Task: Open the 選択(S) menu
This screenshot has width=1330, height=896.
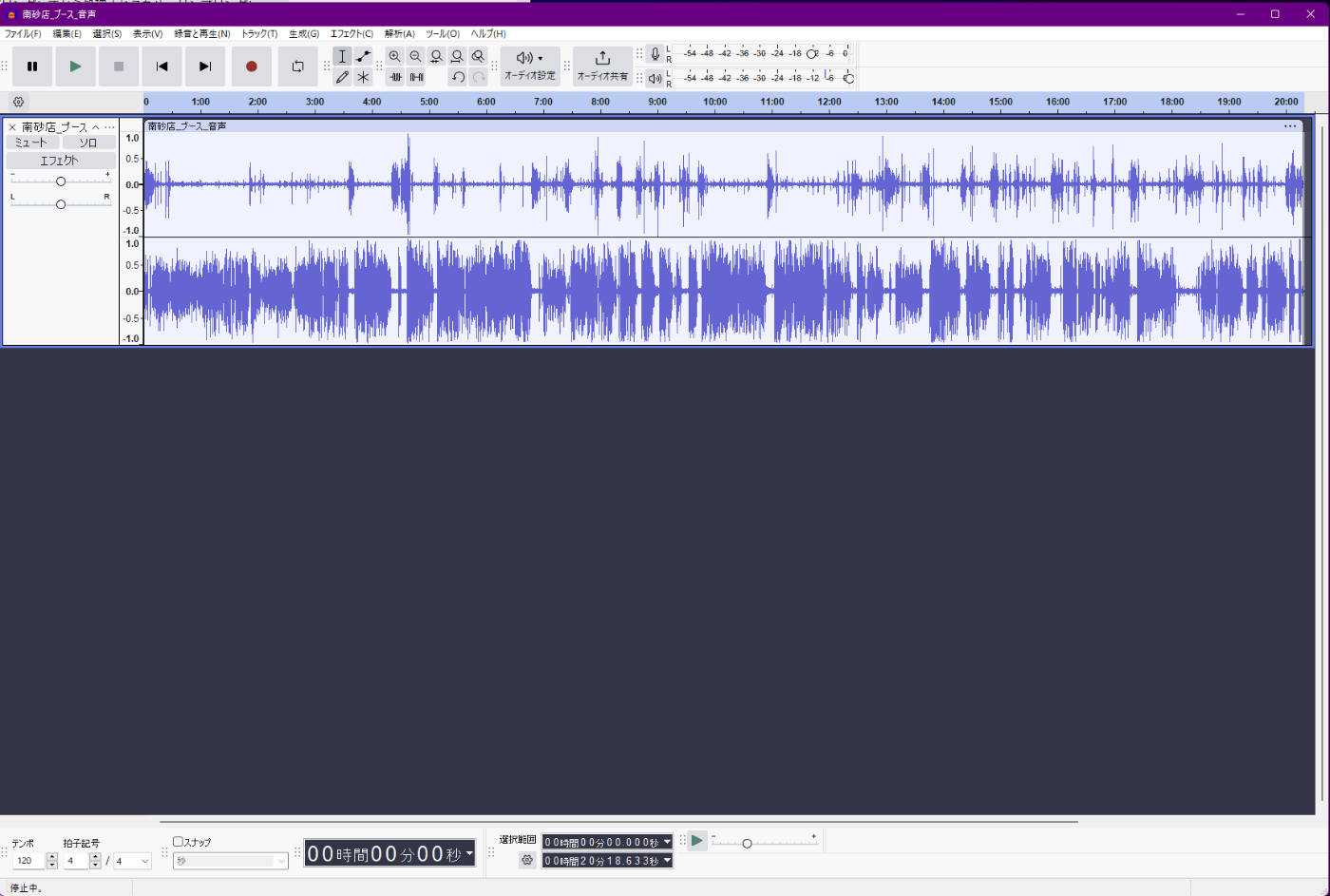Action: point(106,34)
